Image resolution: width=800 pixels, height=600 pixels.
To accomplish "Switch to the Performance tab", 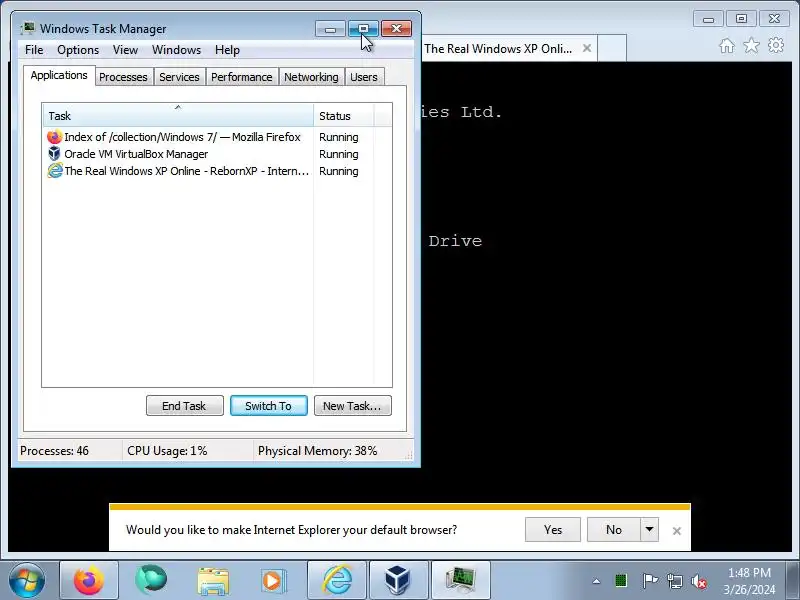I will 242,77.
